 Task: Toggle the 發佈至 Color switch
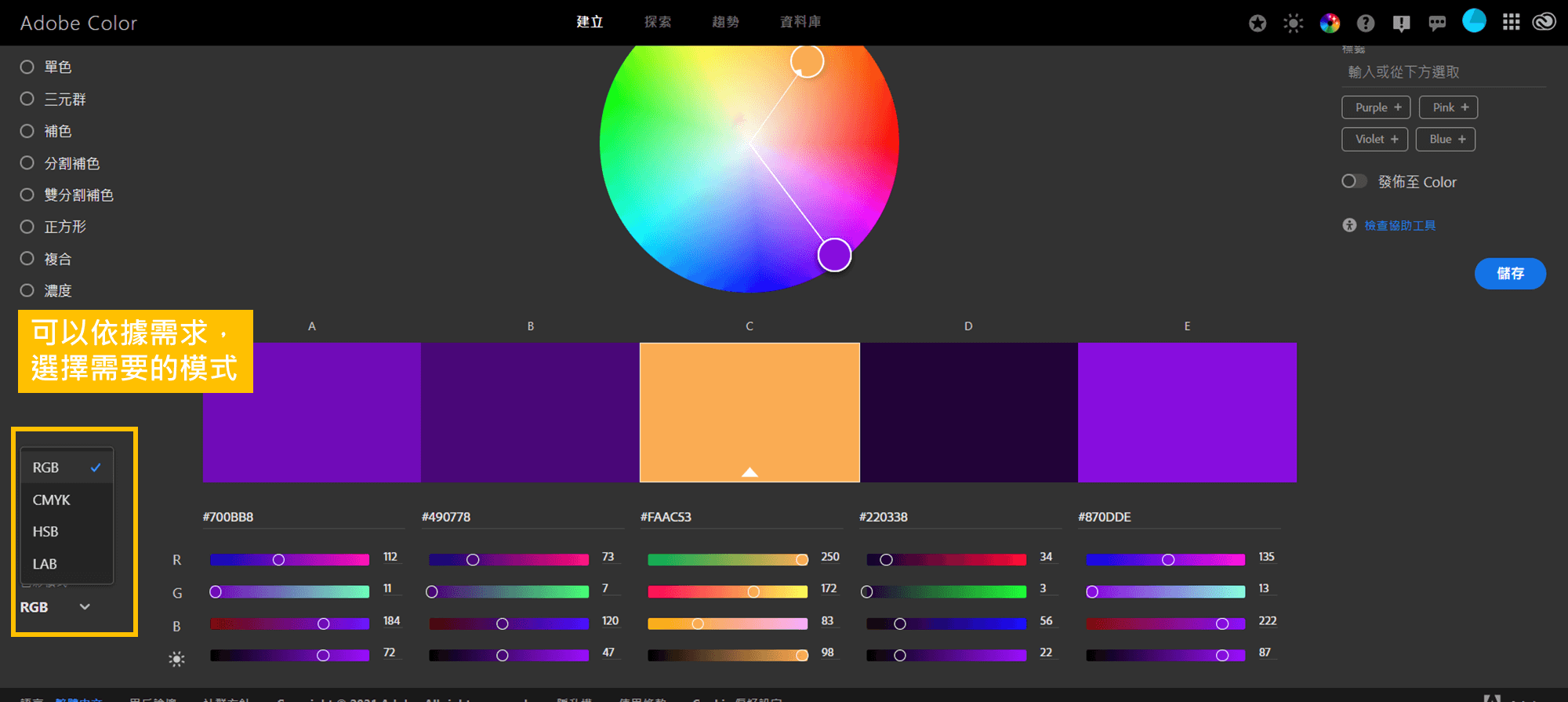1354,181
